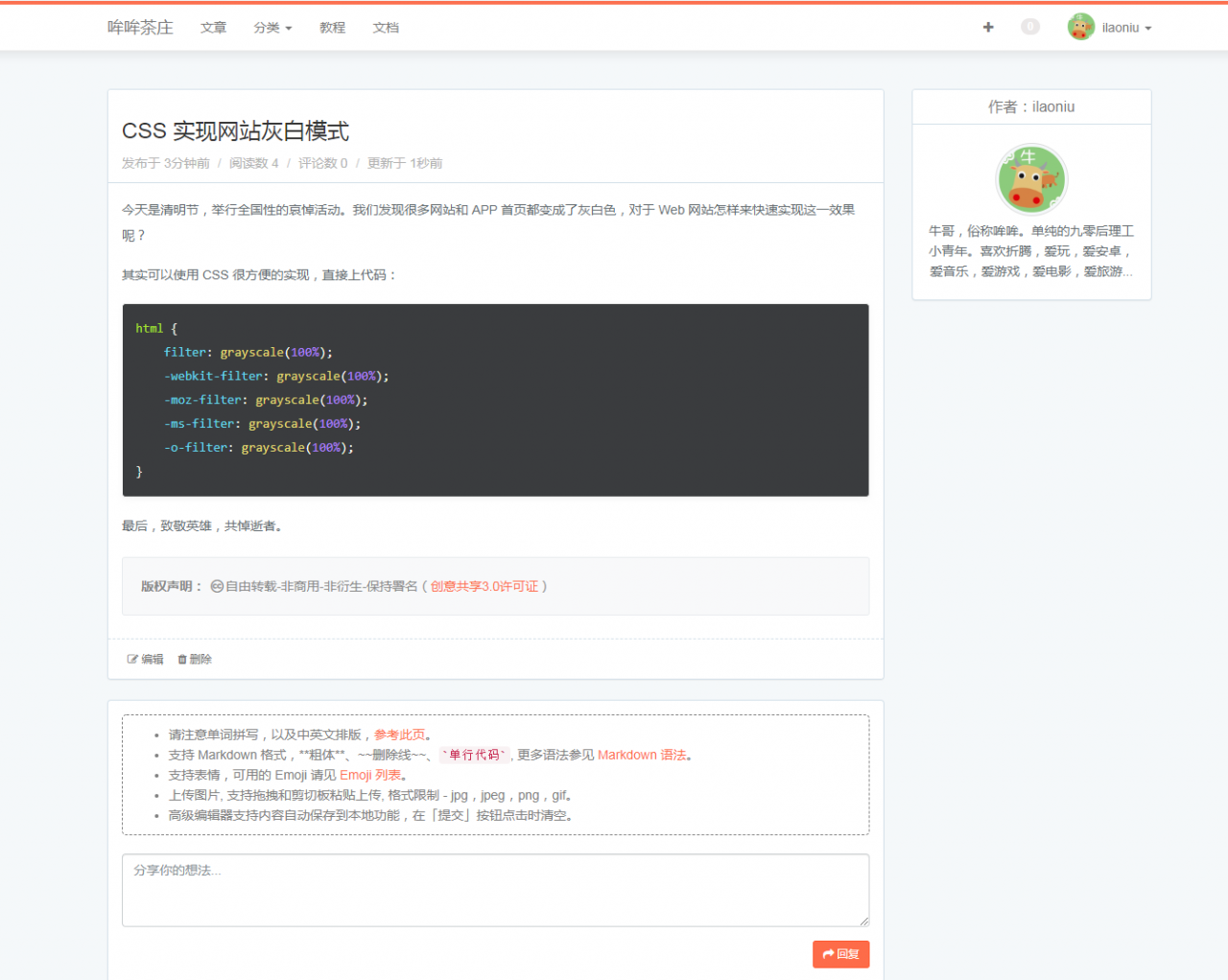Viewport: 1228px width, 980px height.
Task: Click the 删除 trash icon
Action: click(182, 660)
